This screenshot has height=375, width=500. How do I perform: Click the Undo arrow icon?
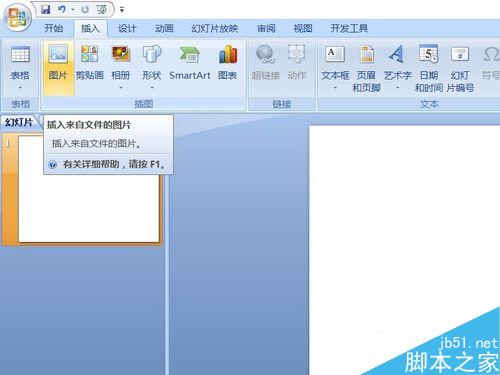click(62, 9)
